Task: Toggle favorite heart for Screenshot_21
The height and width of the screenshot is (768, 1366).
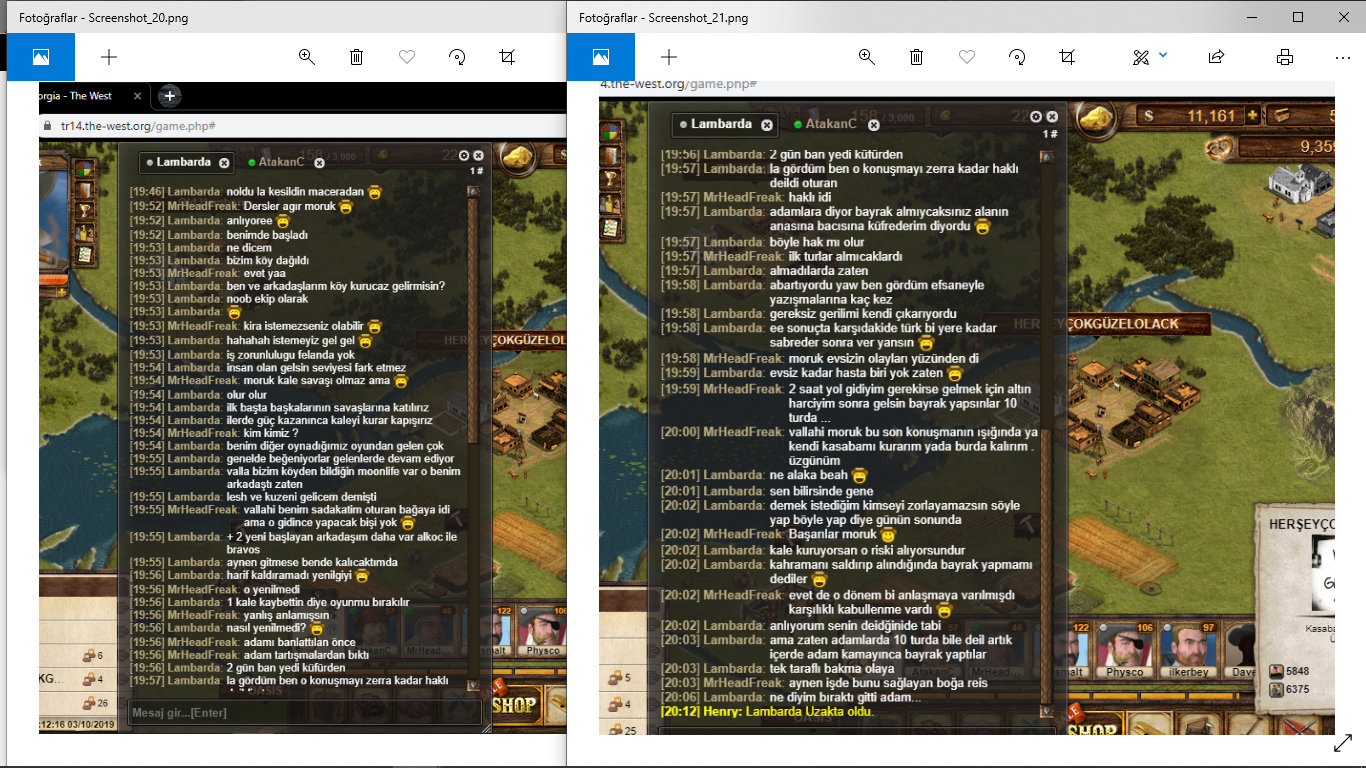Action: click(x=967, y=57)
